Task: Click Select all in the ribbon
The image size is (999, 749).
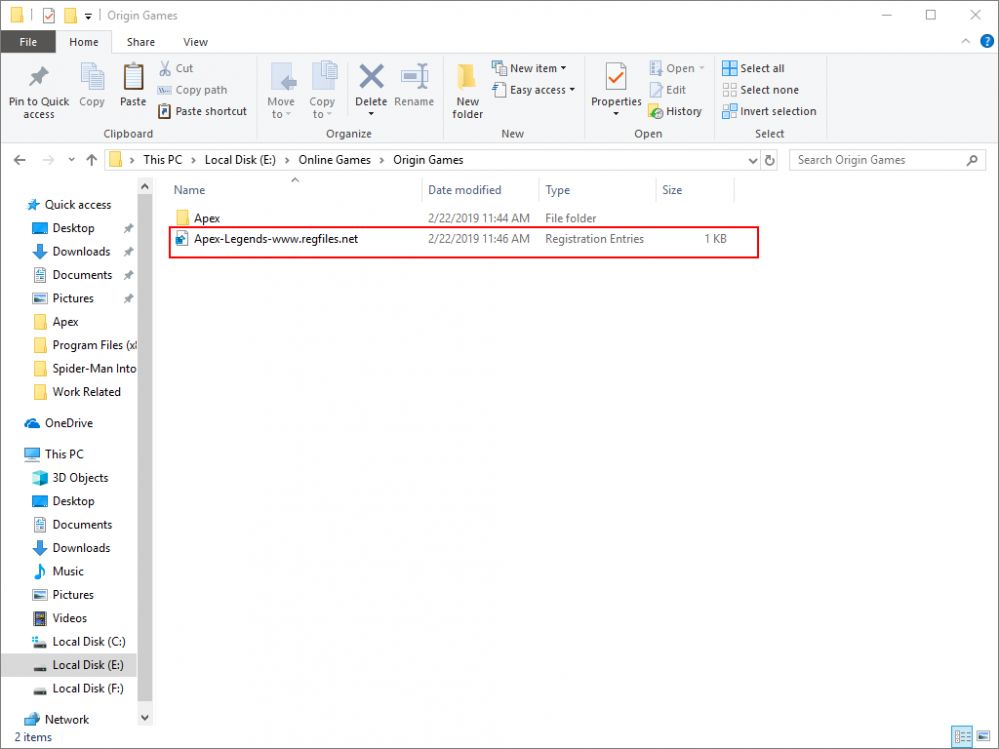Action: pyautogui.click(x=753, y=68)
